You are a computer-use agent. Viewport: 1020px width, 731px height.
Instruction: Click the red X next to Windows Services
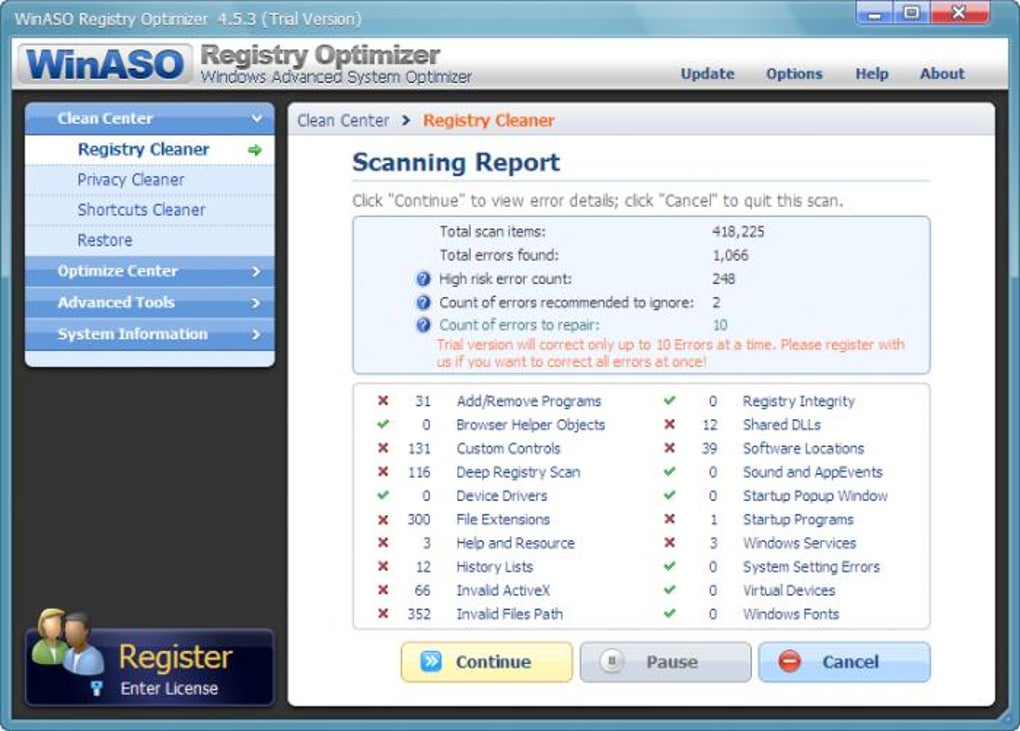[x=669, y=542]
